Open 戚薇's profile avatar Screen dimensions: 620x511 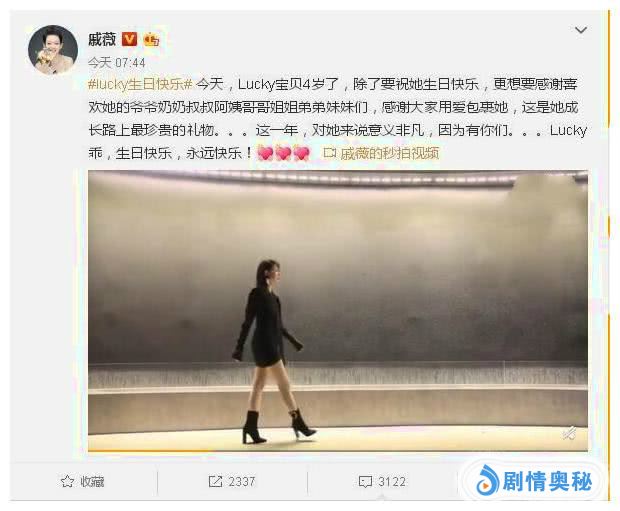coord(53,50)
